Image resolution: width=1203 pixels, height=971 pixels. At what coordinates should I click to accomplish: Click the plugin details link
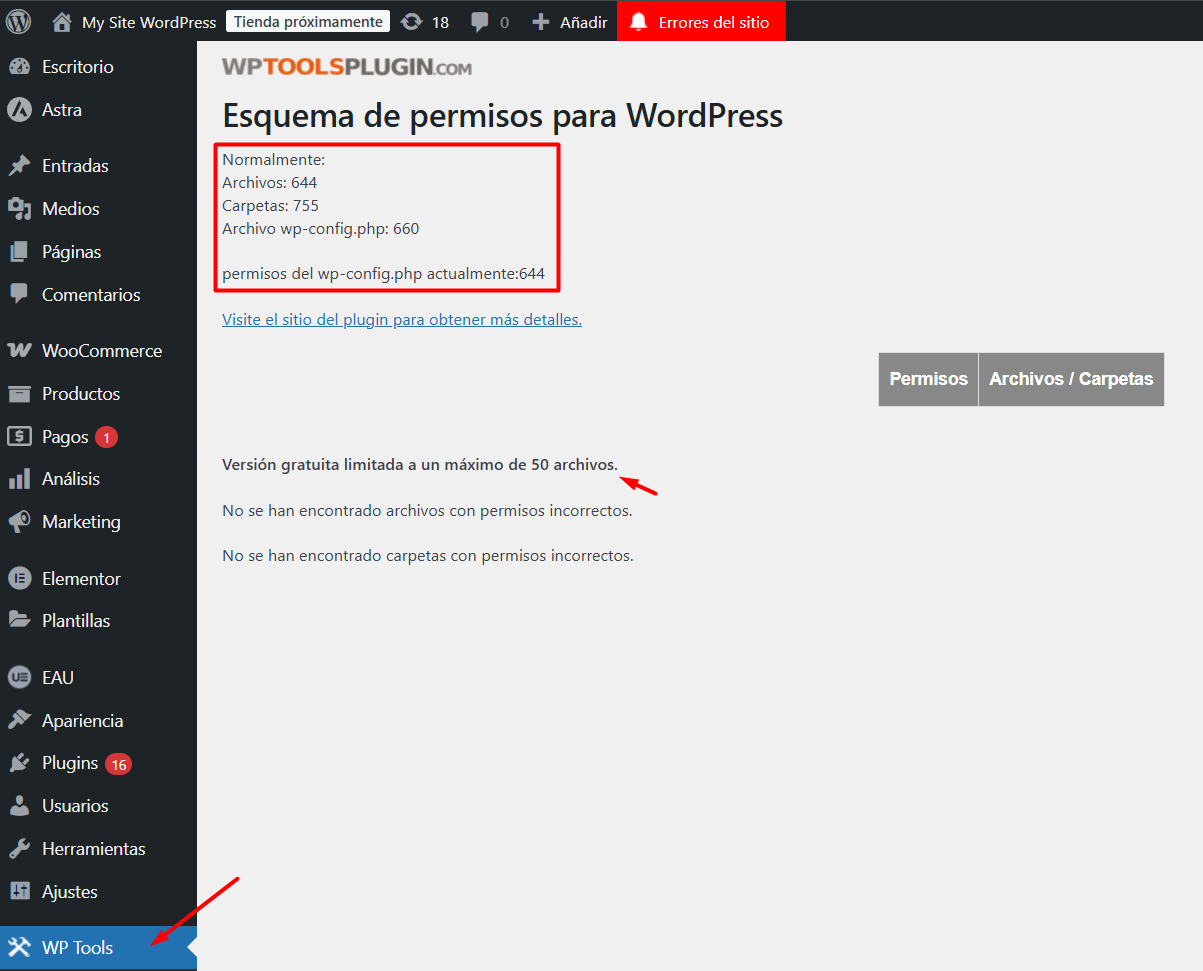tap(401, 319)
